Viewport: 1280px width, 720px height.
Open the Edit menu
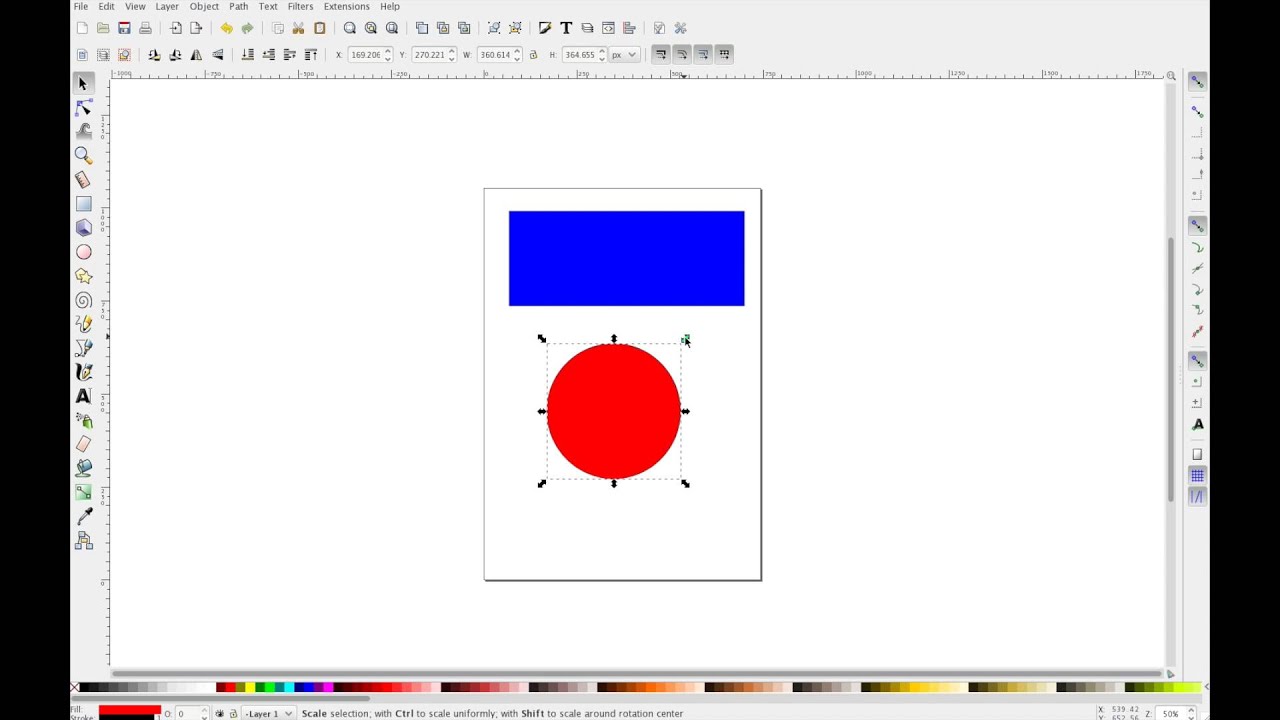(x=106, y=7)
